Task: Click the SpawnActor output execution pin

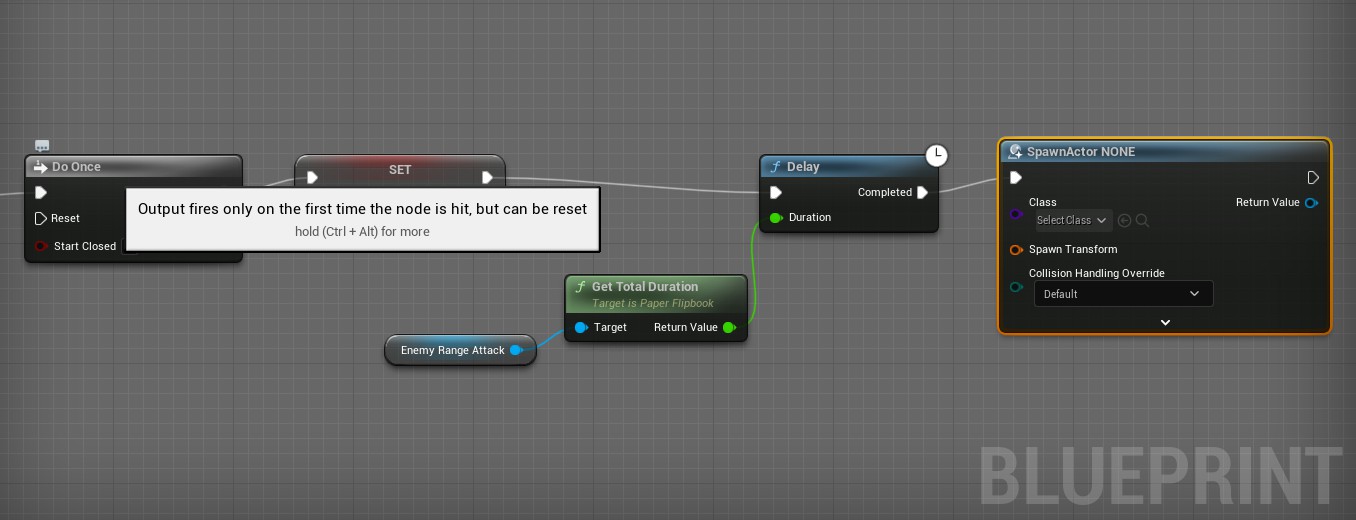Action: pyautogui.click(x=1313, y=178)
